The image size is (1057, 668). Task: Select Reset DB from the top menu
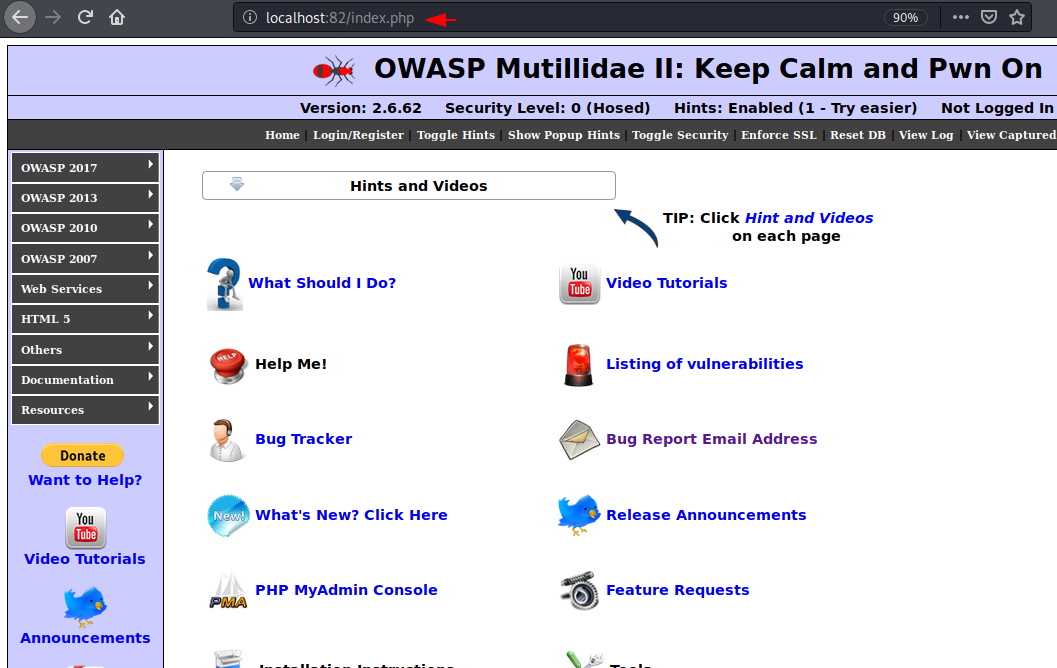click(857, 135)
